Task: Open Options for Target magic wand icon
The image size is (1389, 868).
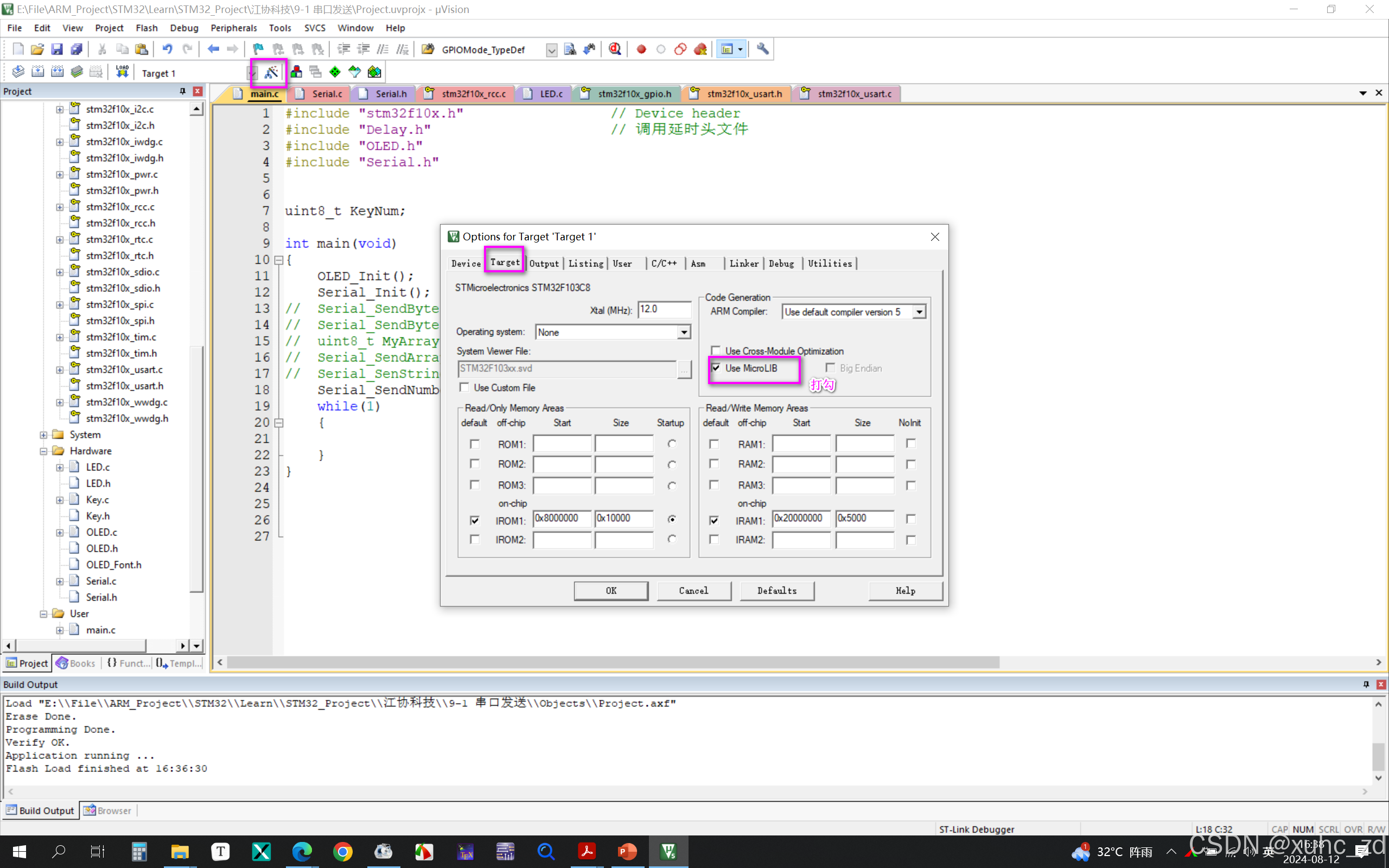Action: pos(271,72)
